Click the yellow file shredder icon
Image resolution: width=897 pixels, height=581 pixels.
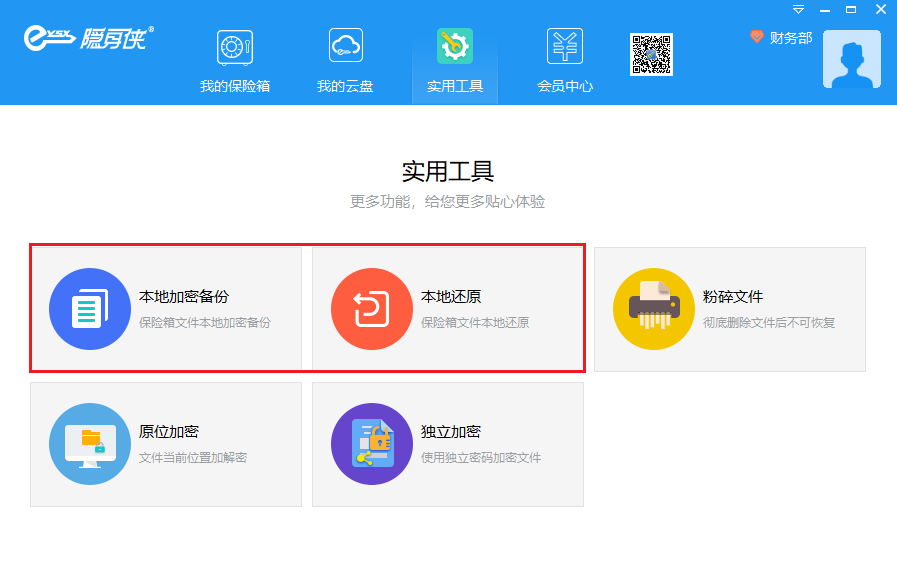654,309
